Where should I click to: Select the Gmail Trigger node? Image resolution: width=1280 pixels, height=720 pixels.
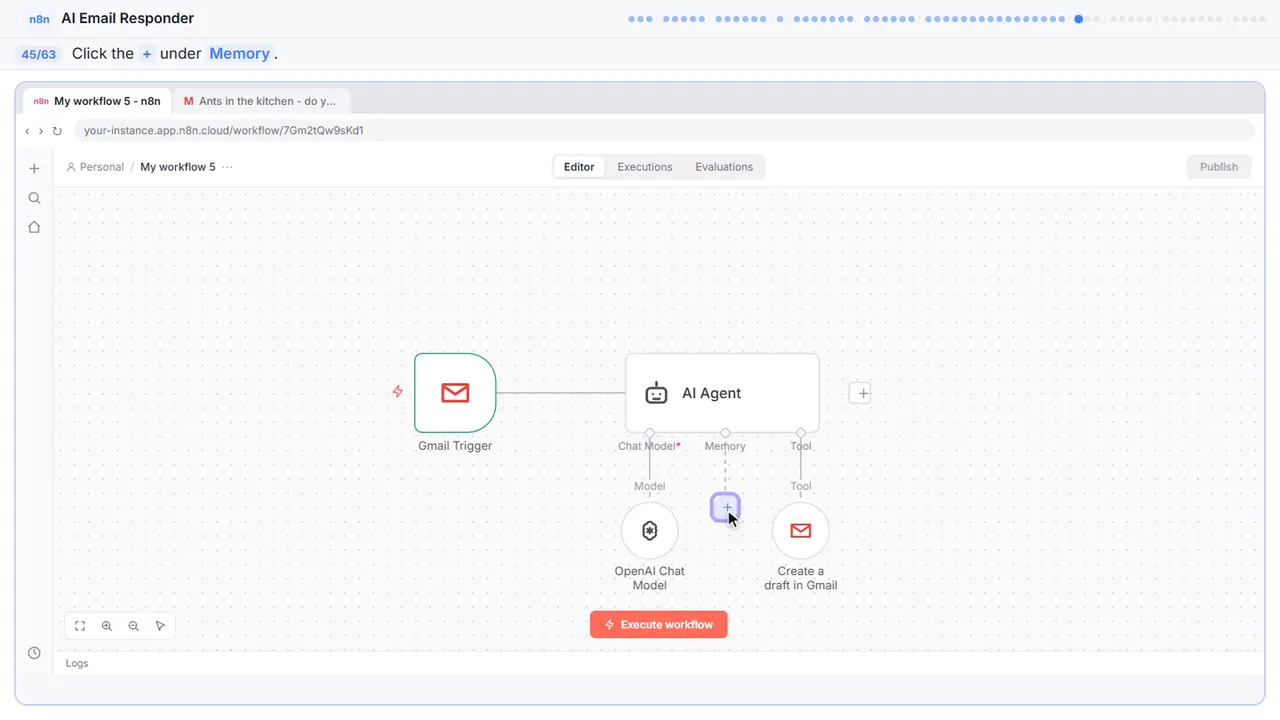pos(455,393)
